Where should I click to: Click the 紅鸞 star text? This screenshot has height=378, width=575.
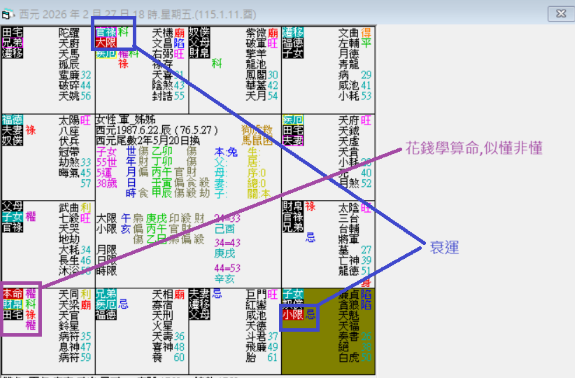256,305
